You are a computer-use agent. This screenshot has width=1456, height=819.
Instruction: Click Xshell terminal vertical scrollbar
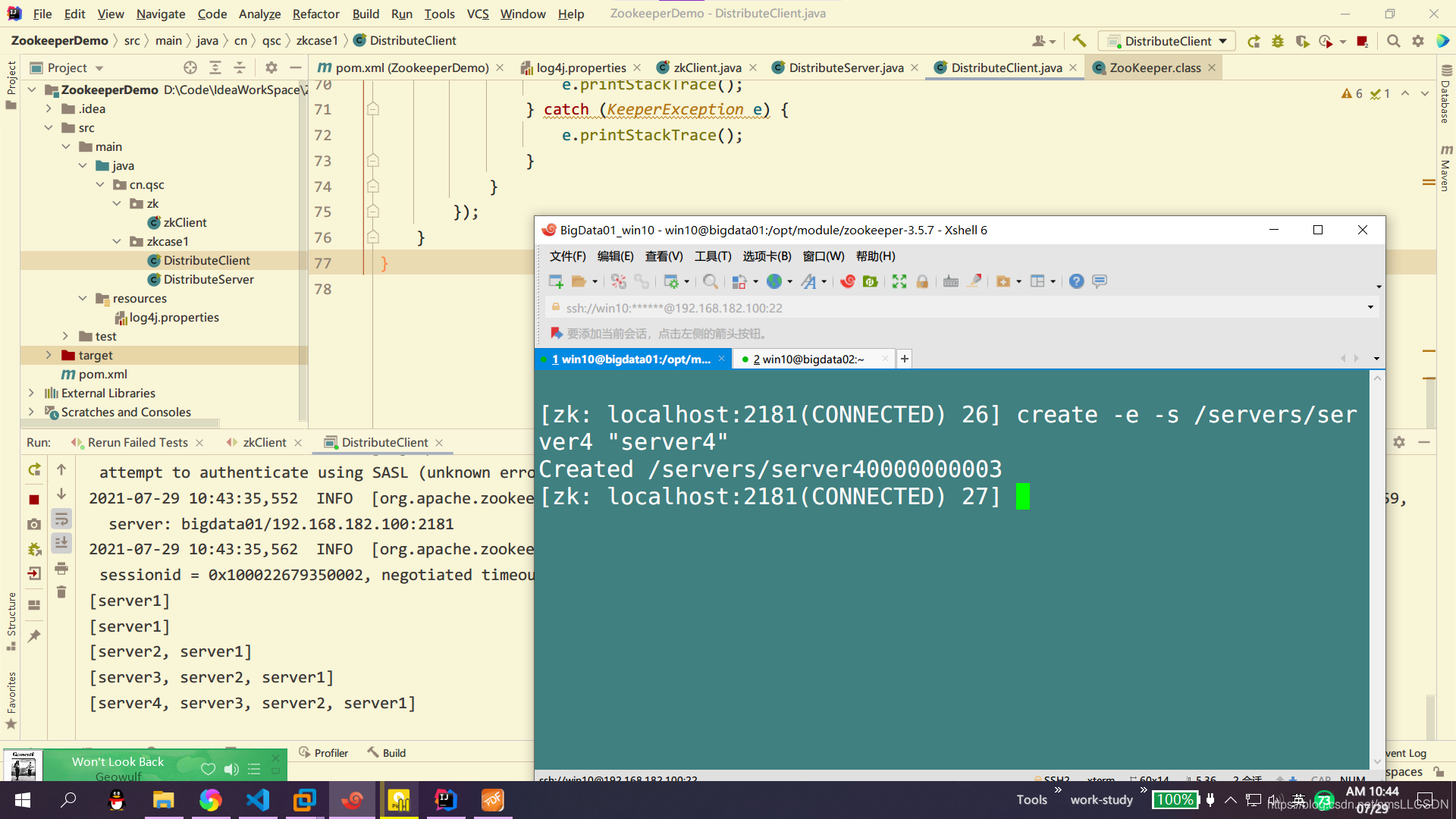pyautogui.click(x=1377, y=569)
